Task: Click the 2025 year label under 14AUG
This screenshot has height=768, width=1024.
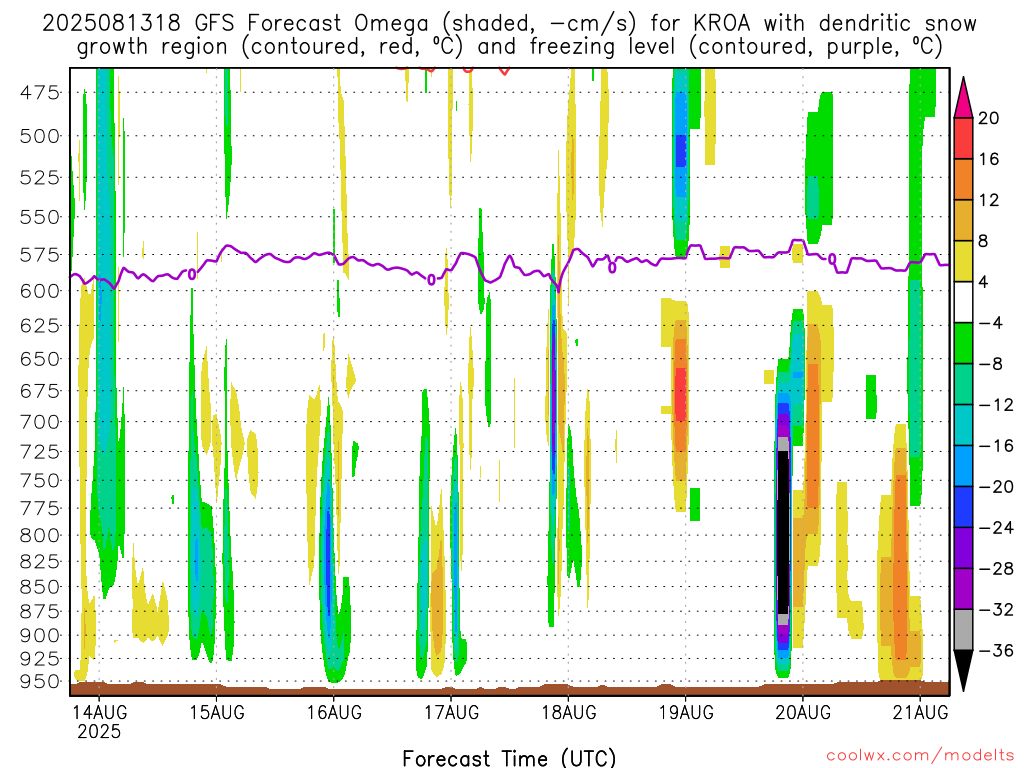Action: point(99,731)
